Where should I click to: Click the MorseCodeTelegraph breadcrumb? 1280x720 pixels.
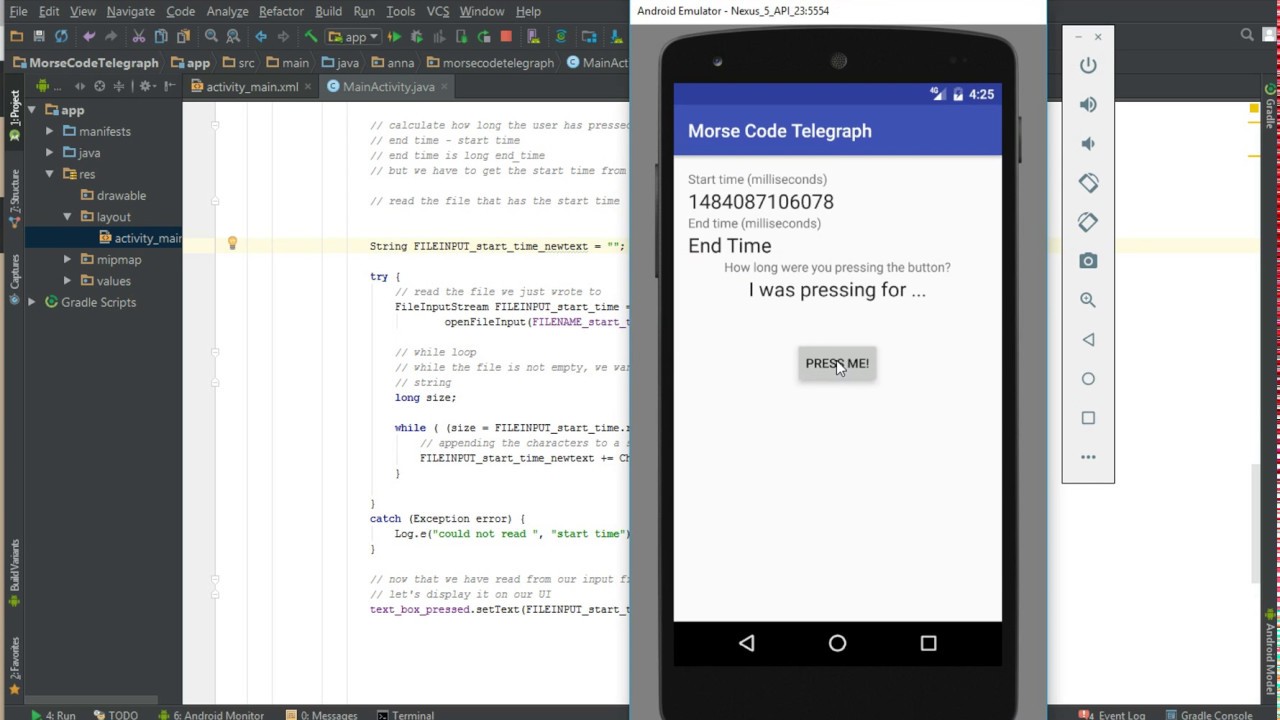pyautogui.click(x=85, y=62)
